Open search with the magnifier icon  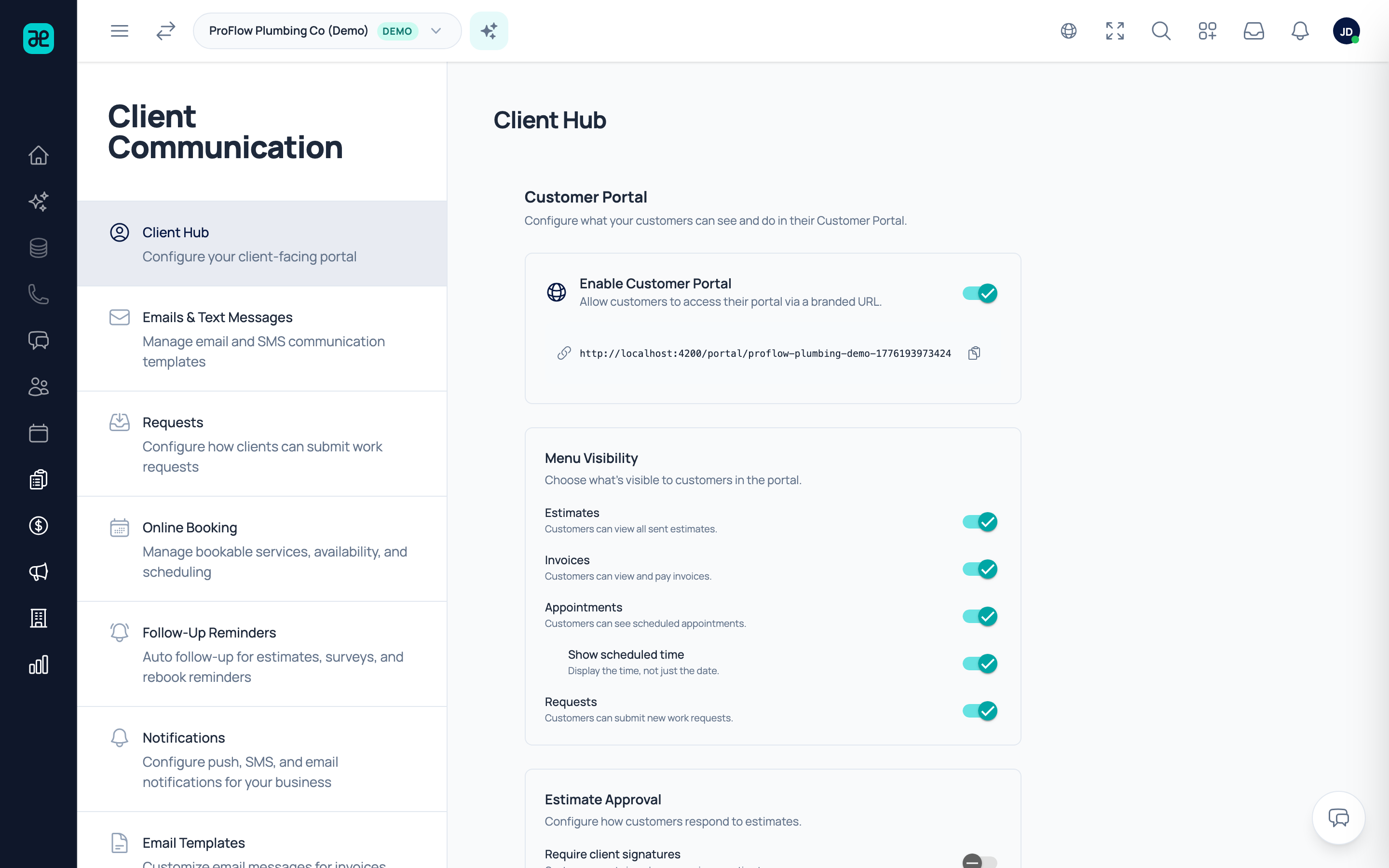tap(1161, 31)
